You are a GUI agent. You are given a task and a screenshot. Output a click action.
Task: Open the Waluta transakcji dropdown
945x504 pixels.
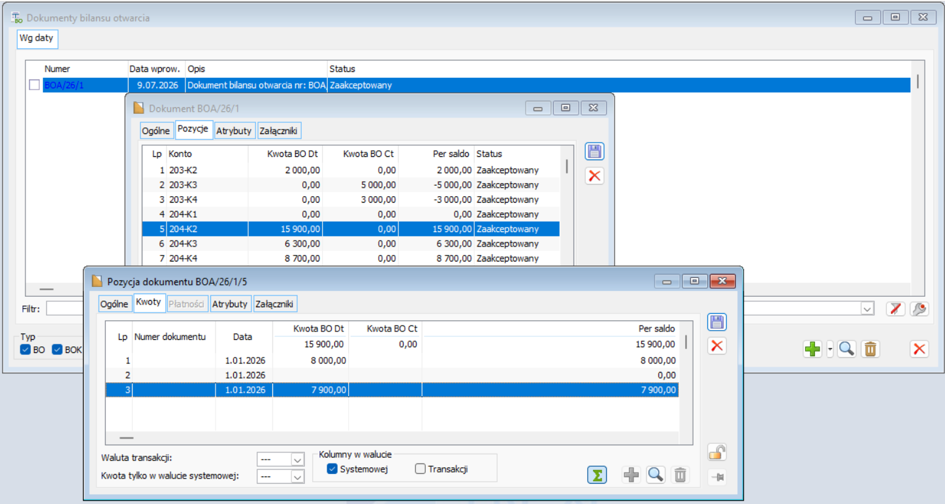[x=297, y=460]
